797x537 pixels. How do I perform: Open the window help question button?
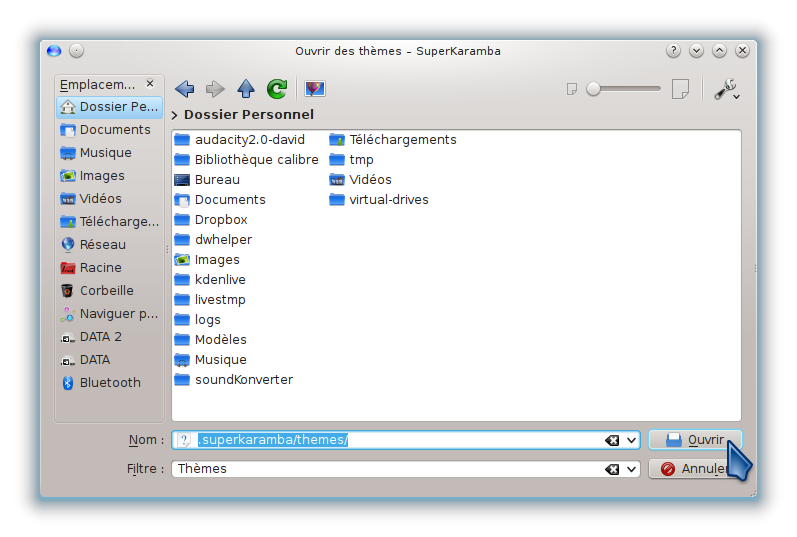673,51
